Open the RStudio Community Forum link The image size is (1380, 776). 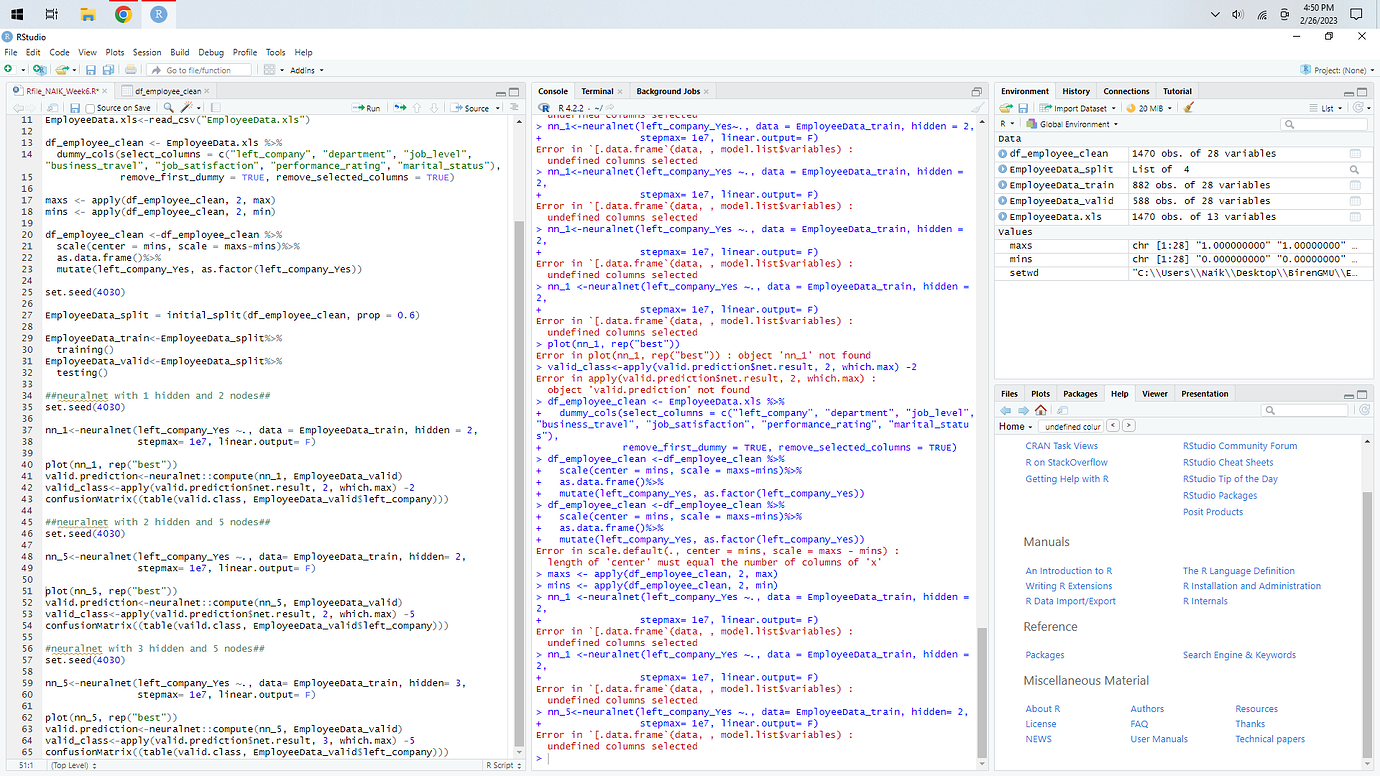(x=1239, y=445)
